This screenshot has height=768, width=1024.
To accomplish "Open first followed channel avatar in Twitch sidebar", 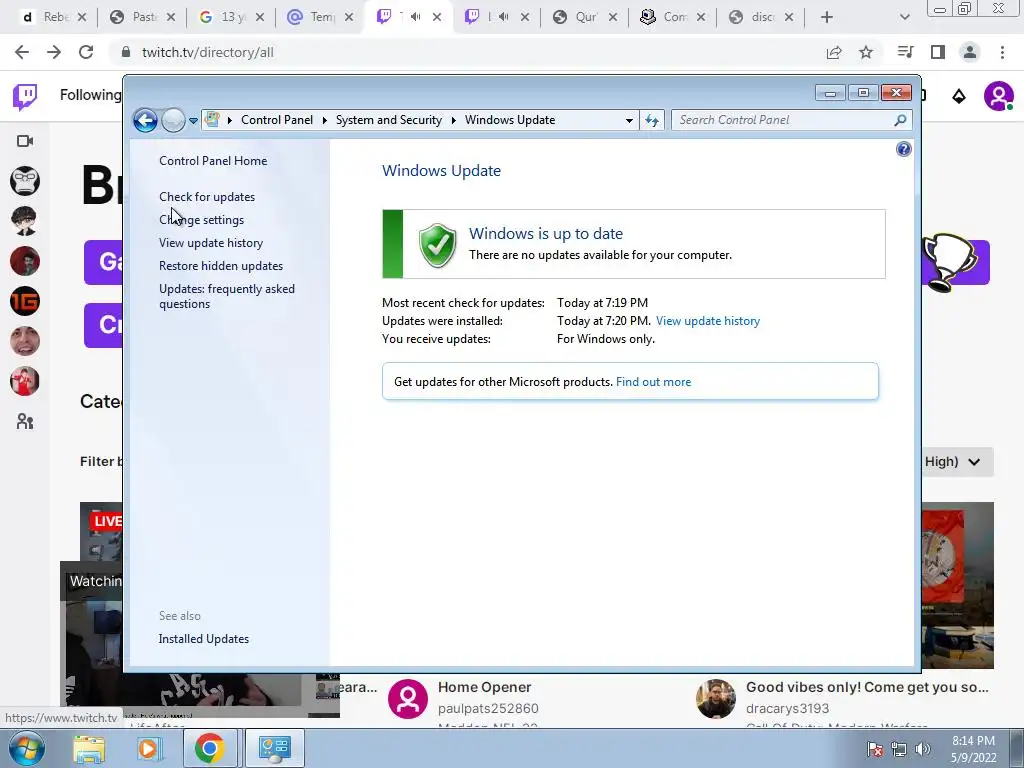I will click(x=25, y=181).
